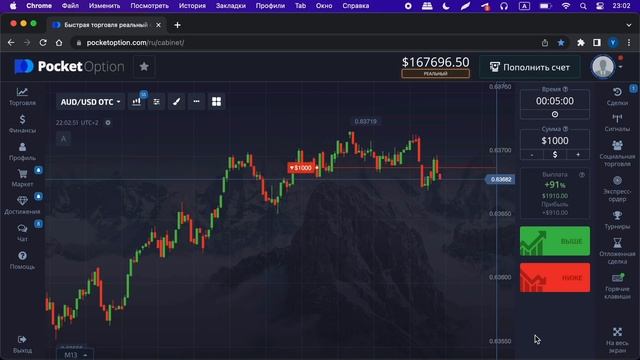Open the profile avatar account menu

[x=603, y=67]
